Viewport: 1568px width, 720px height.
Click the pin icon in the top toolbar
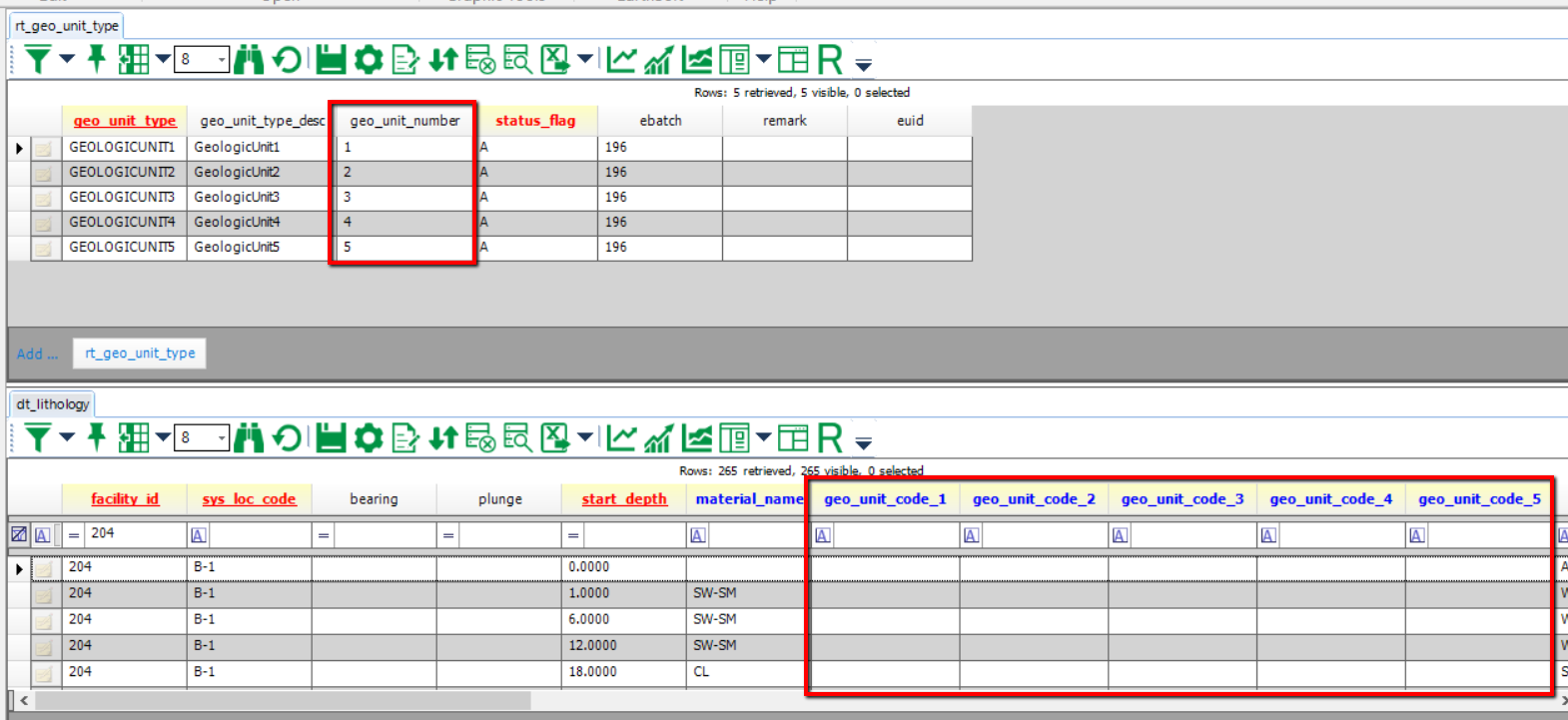[x=97, y=60]
